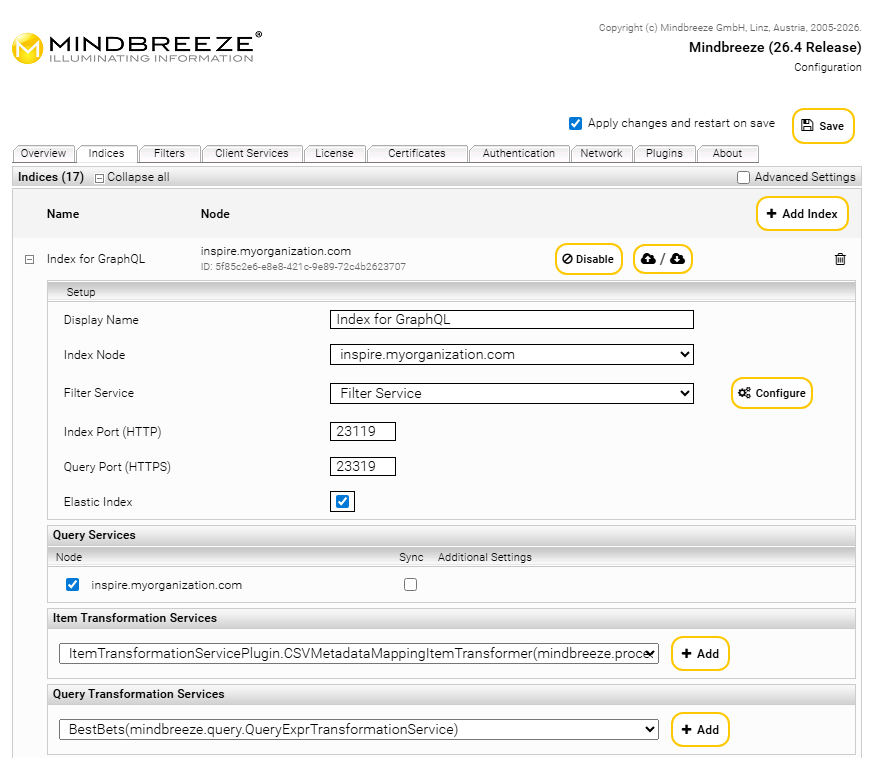Click Add Index button

pos(802,214)
